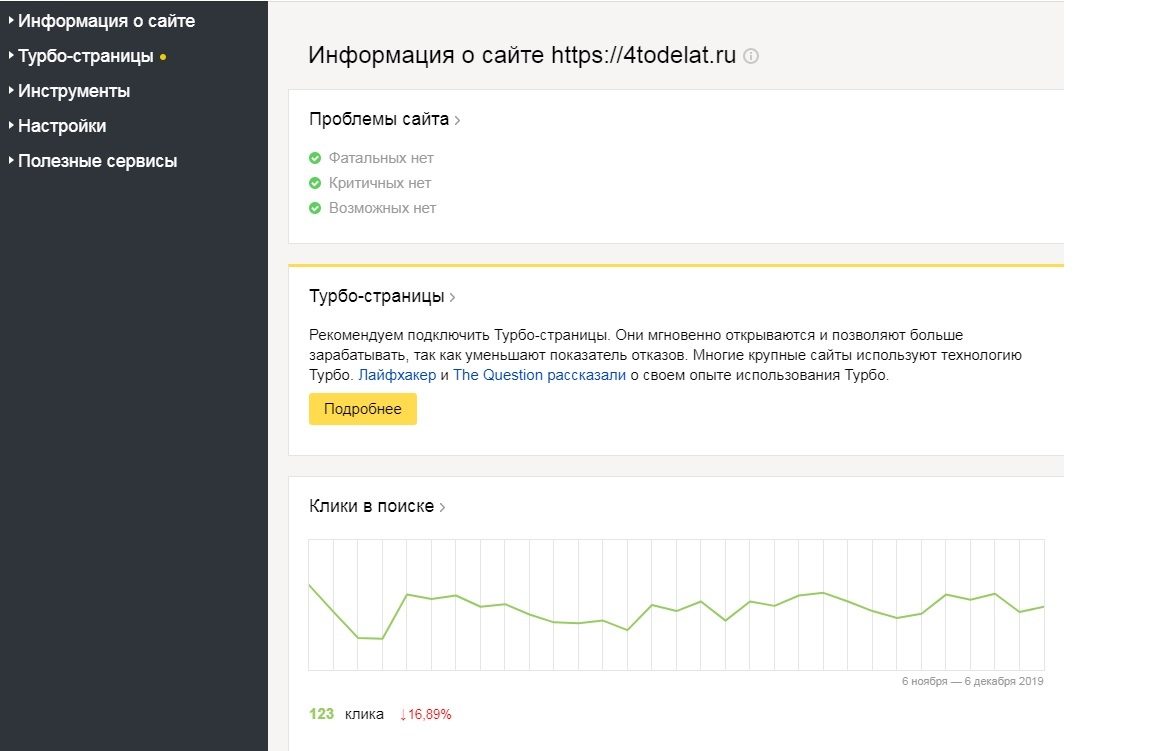Viewport: 1152px width, 751px height.
Task: Click the green check icon beside Возможных нет
Action: click(x=315, y=208)
